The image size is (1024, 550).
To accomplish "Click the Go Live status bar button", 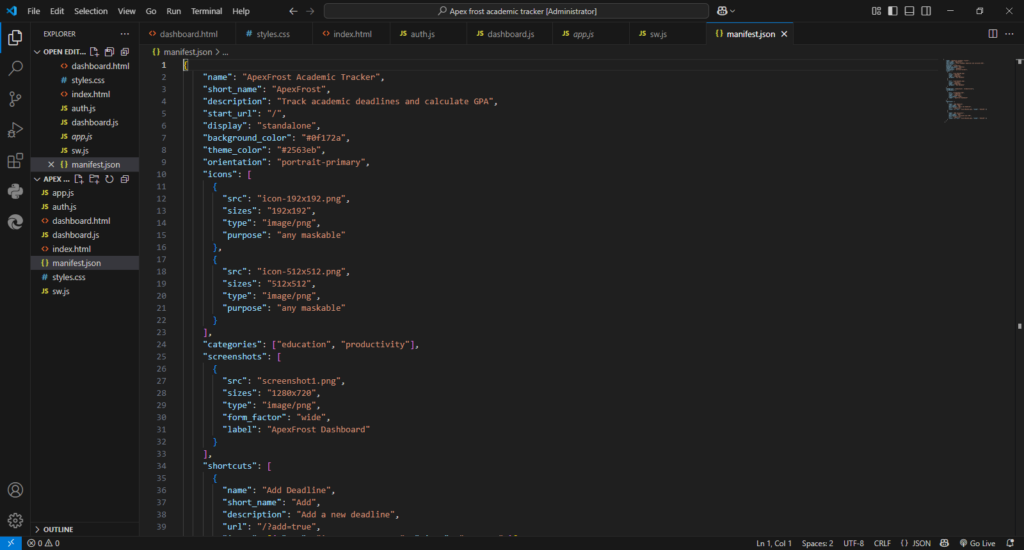I will tap(978, 543).
